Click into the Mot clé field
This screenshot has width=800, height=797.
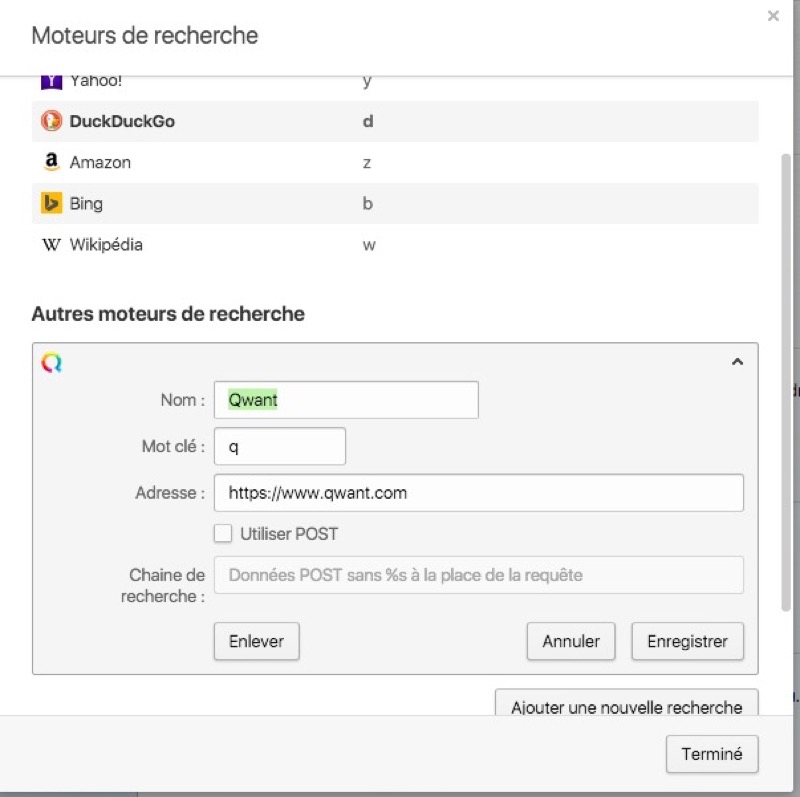[280, 447]
